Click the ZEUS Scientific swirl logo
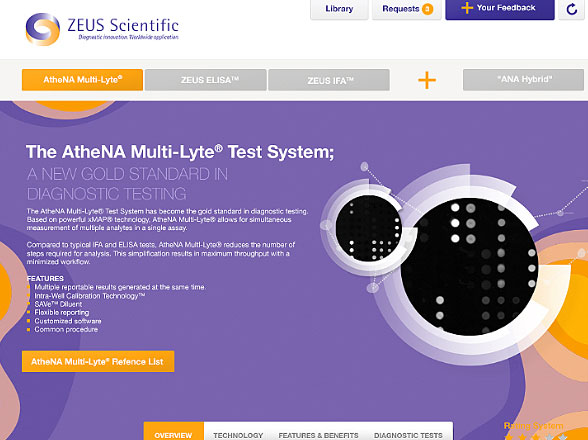This screenshot has width=588, height=440. pyautogui.click(x=42, y=29)
